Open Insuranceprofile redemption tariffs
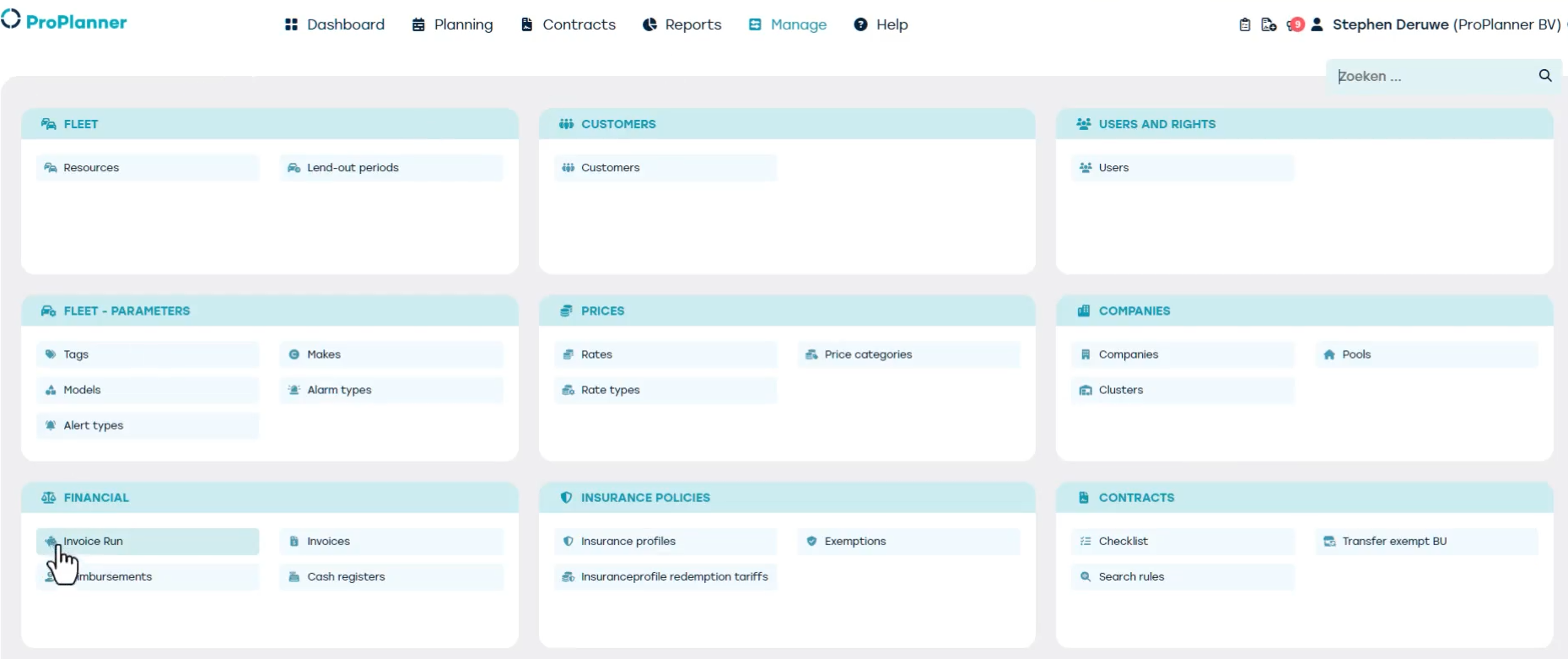 665,577
